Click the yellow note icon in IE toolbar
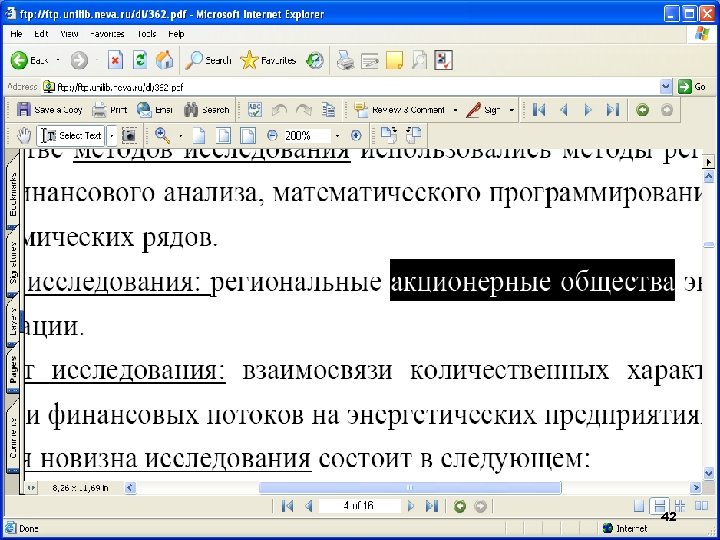Image resolution: width=720 pixels, height=540 pixels. tap(394, 60)
